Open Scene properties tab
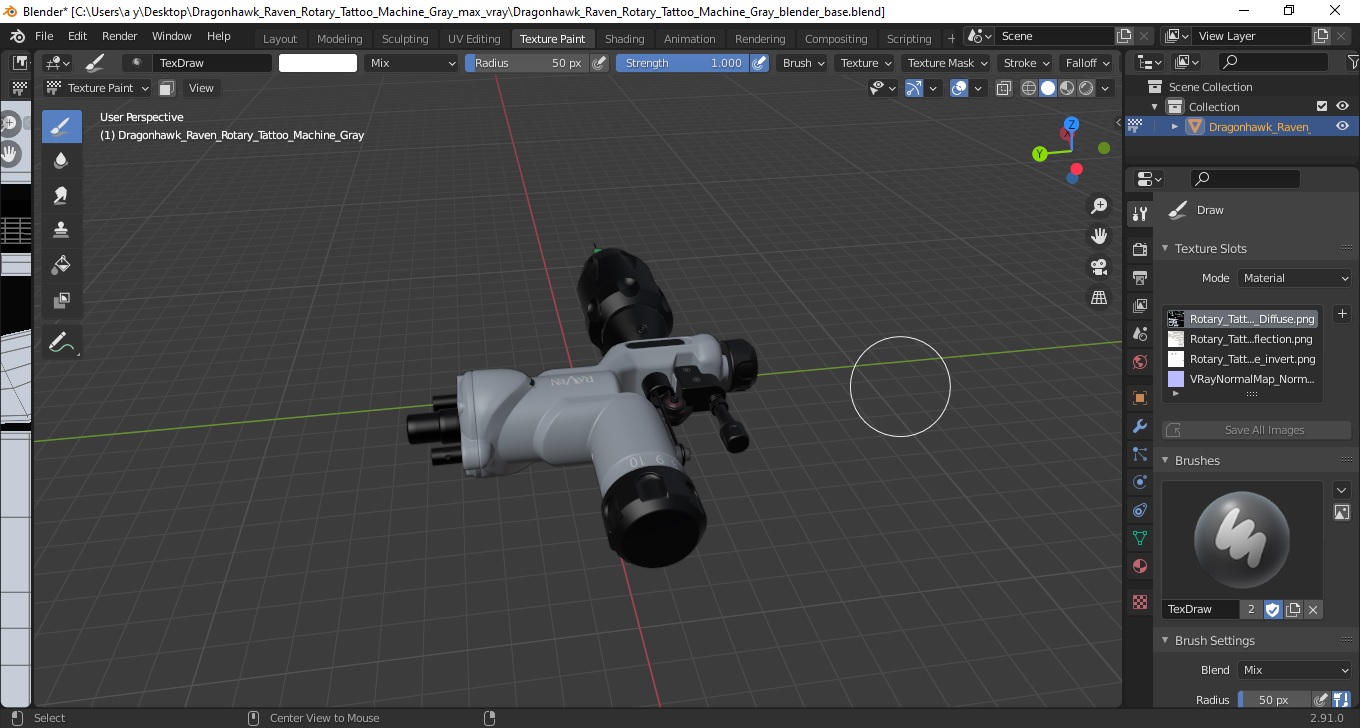 (1139, 334)
